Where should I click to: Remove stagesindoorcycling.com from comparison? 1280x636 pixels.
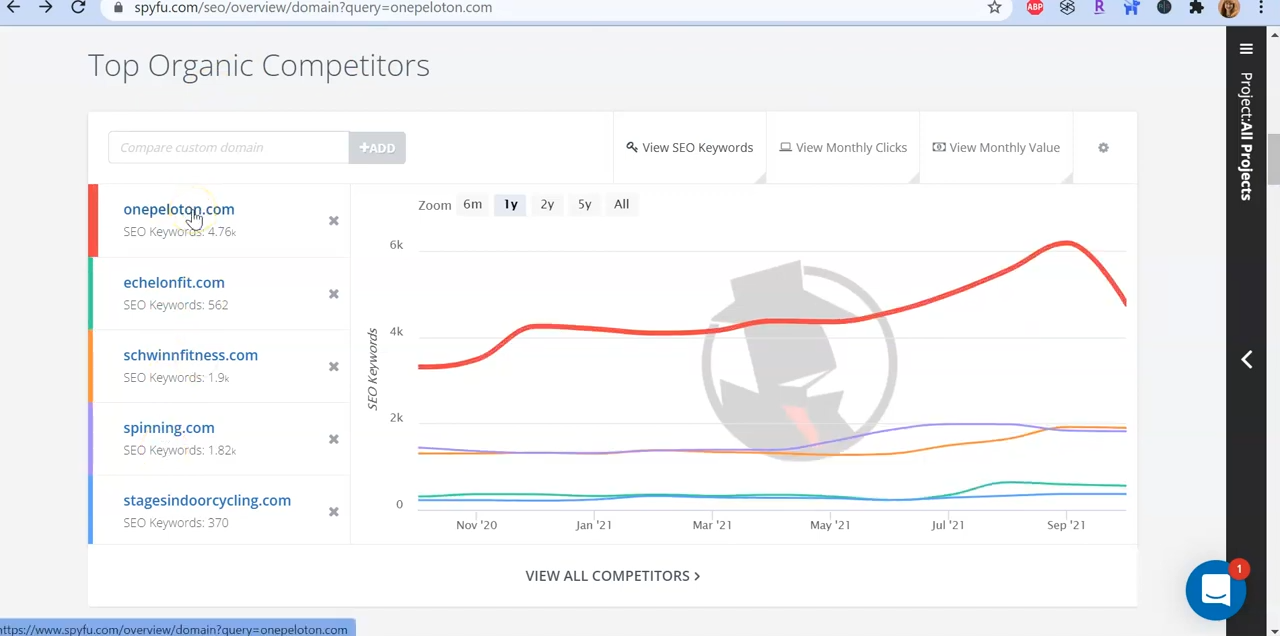(x=334, y=512)
